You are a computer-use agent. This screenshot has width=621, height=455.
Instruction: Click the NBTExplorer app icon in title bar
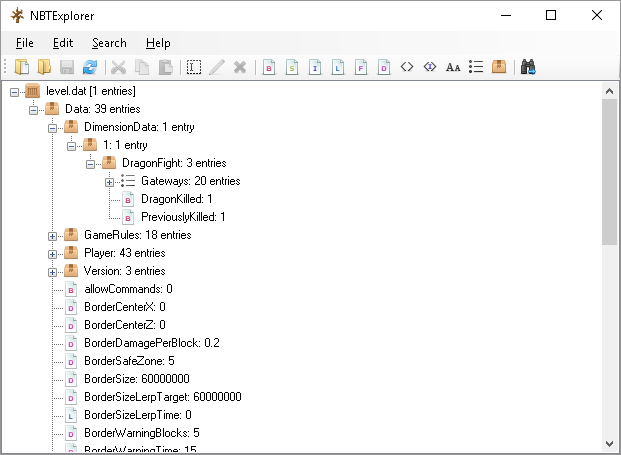click(17, 15)
